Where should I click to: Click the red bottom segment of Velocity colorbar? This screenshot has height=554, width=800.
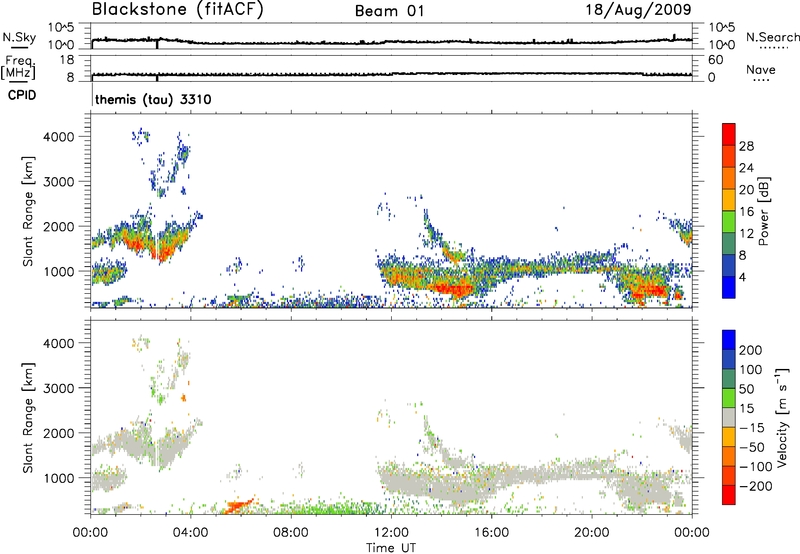[729, 495]
